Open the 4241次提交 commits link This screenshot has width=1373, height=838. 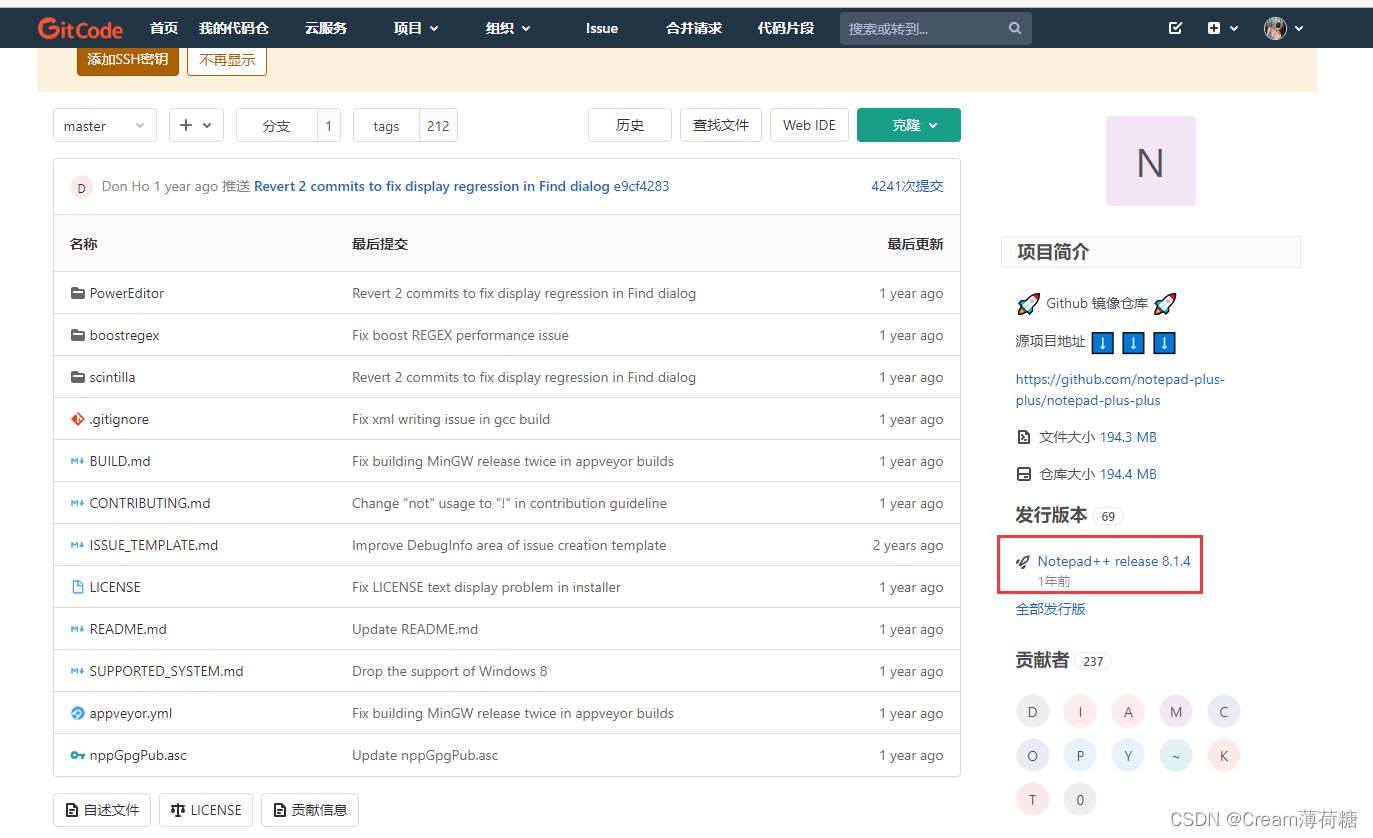coord(907,186)
